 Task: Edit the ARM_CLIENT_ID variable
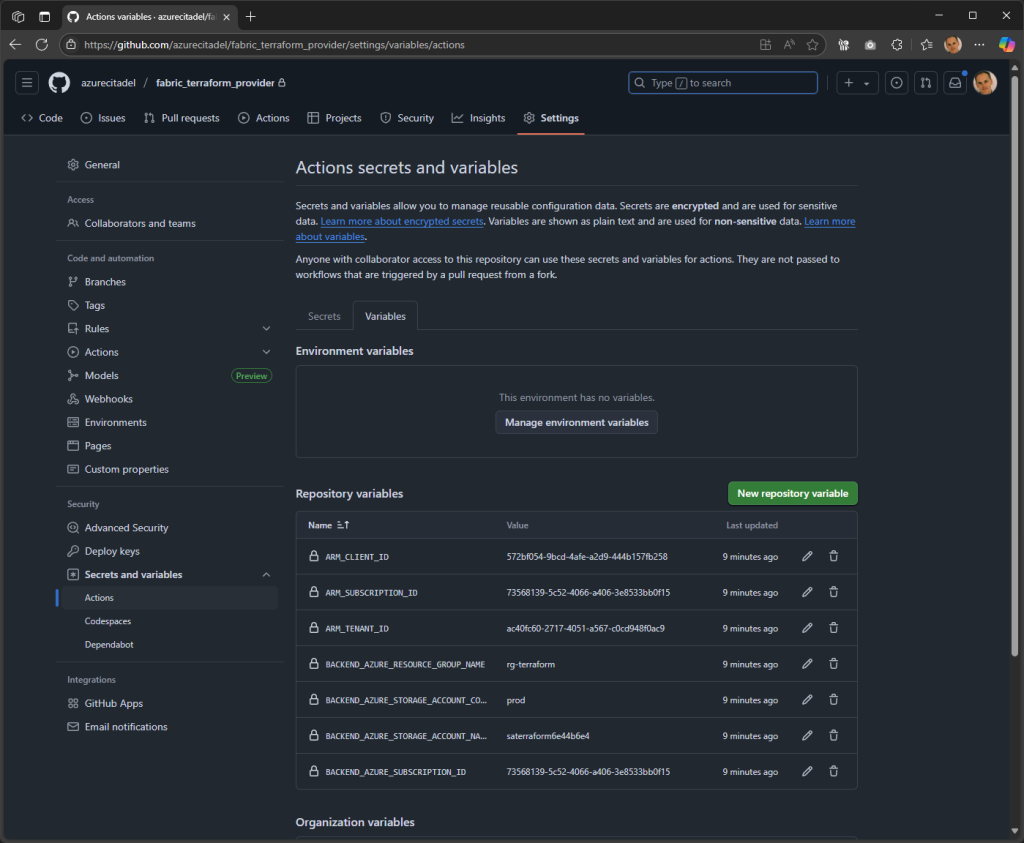click(806, 556)
